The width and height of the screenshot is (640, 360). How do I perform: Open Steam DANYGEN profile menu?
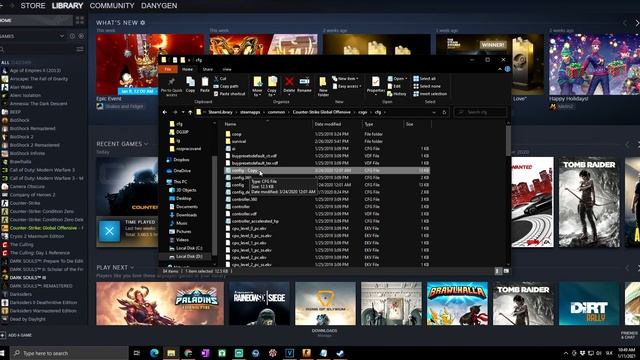159,6
